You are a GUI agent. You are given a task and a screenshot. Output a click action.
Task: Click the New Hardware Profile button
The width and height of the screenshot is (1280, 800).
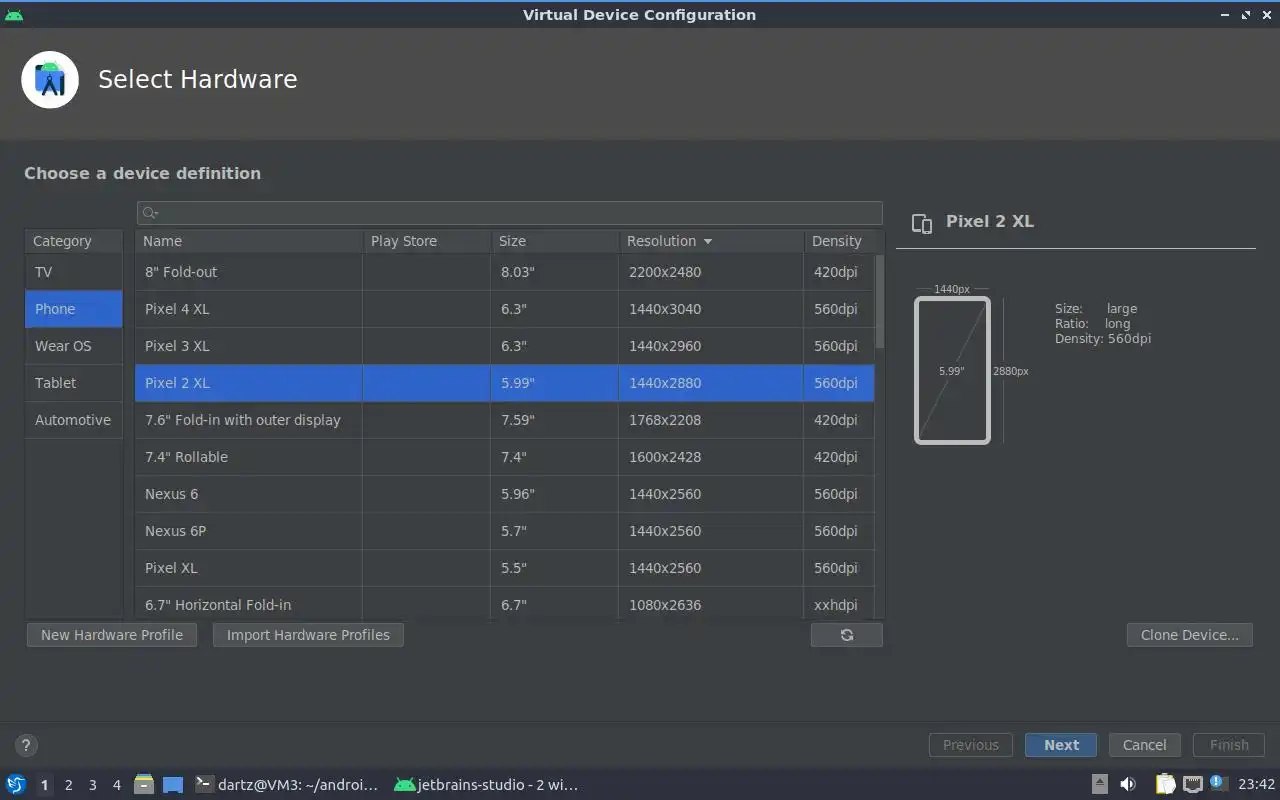click(112, 635)
